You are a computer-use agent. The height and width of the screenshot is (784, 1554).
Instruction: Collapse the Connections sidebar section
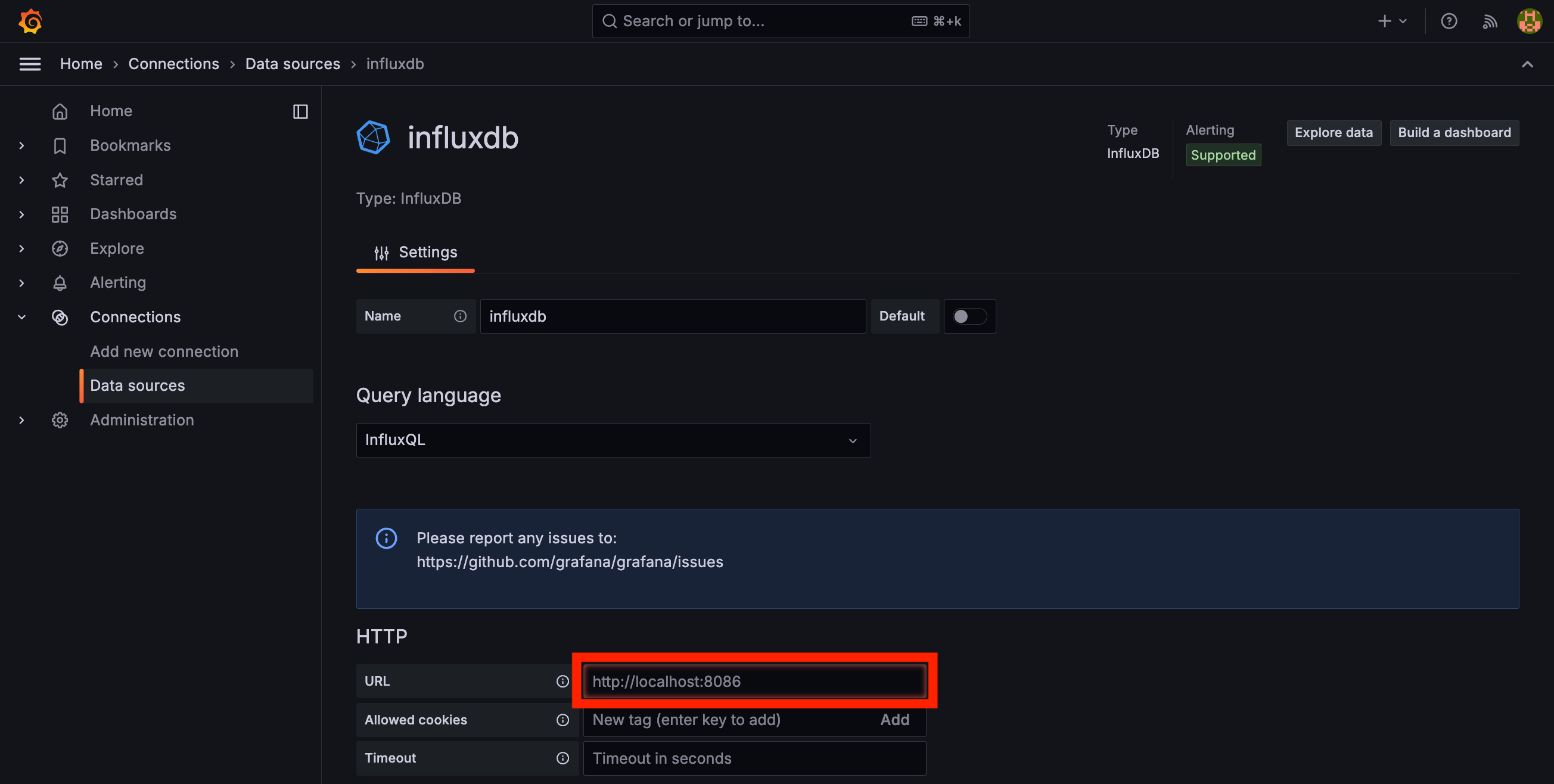21,317
